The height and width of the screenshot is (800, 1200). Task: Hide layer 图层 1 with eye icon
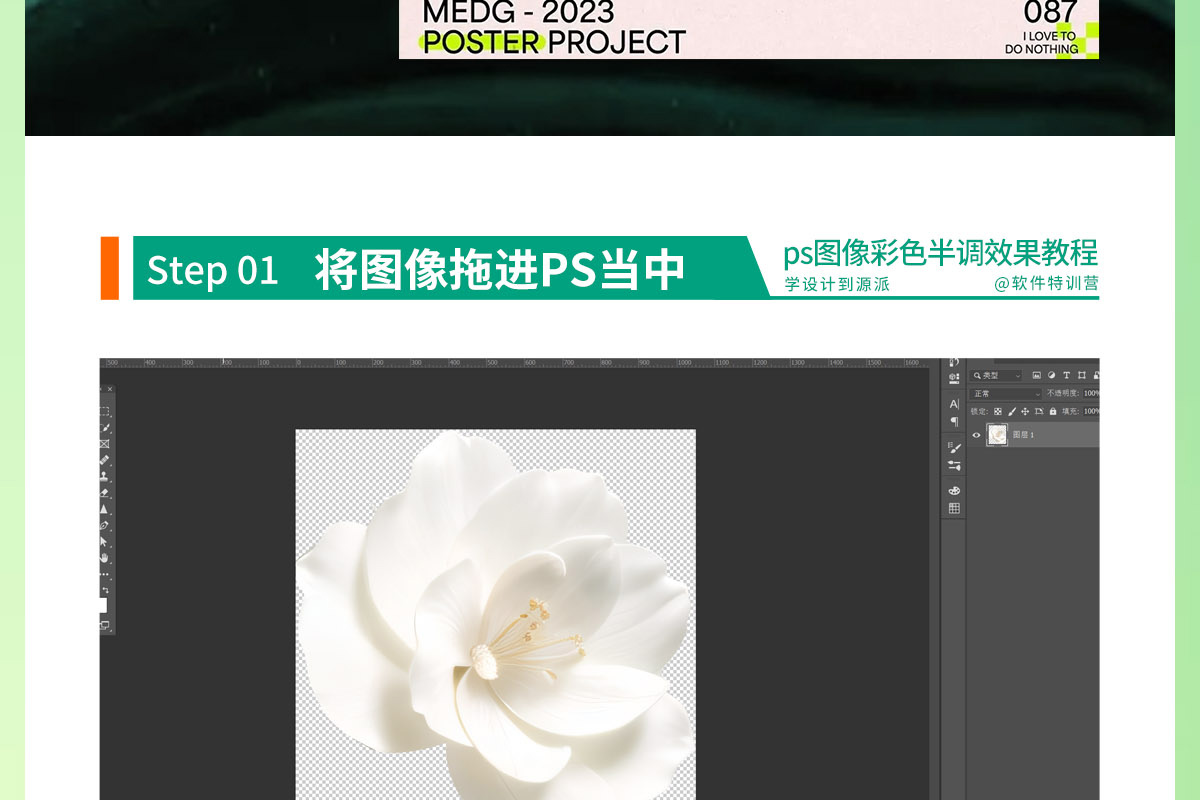977,435
